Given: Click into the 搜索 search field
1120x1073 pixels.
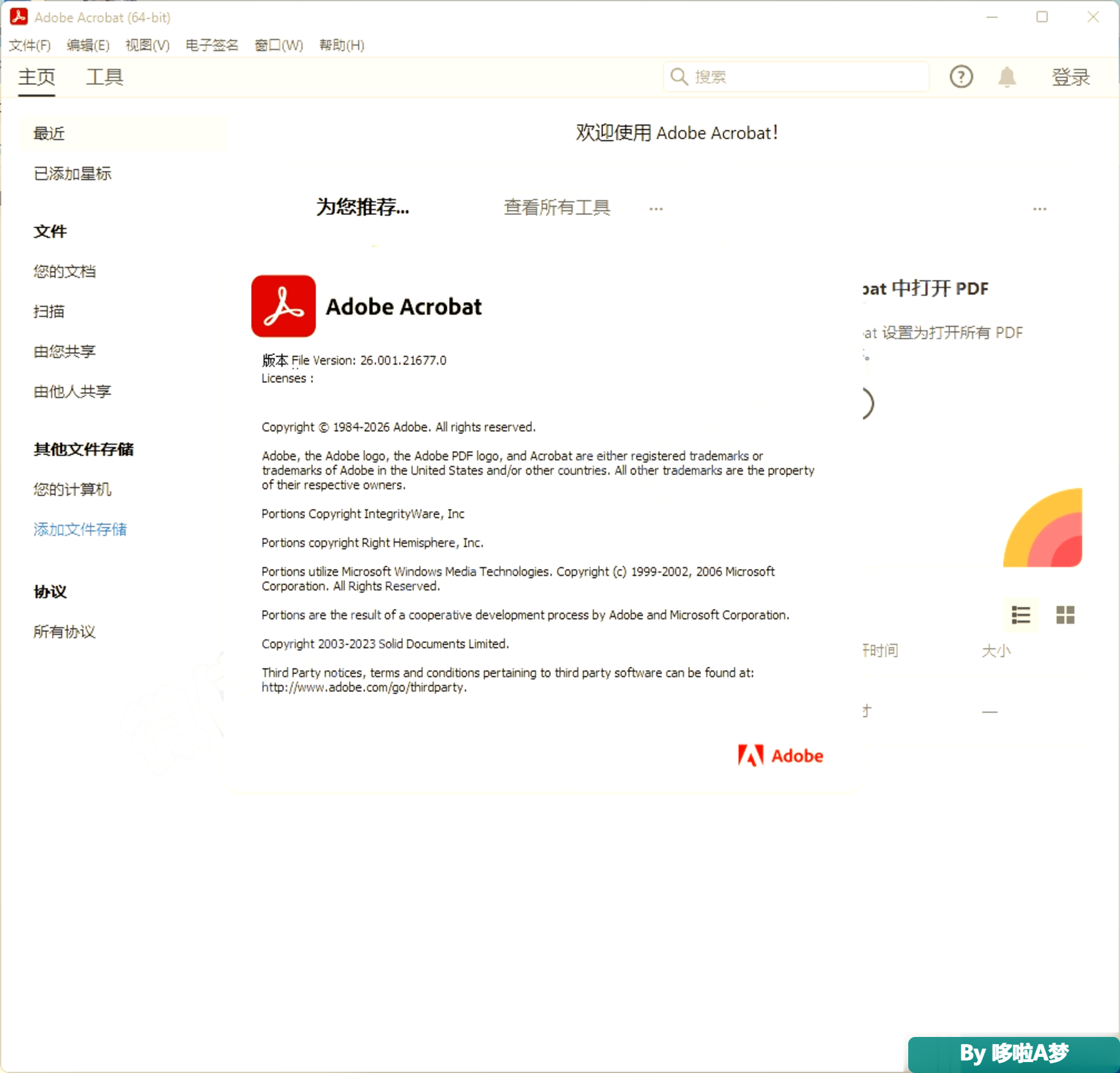Looking at the screenshot, I should pos(796,77).
